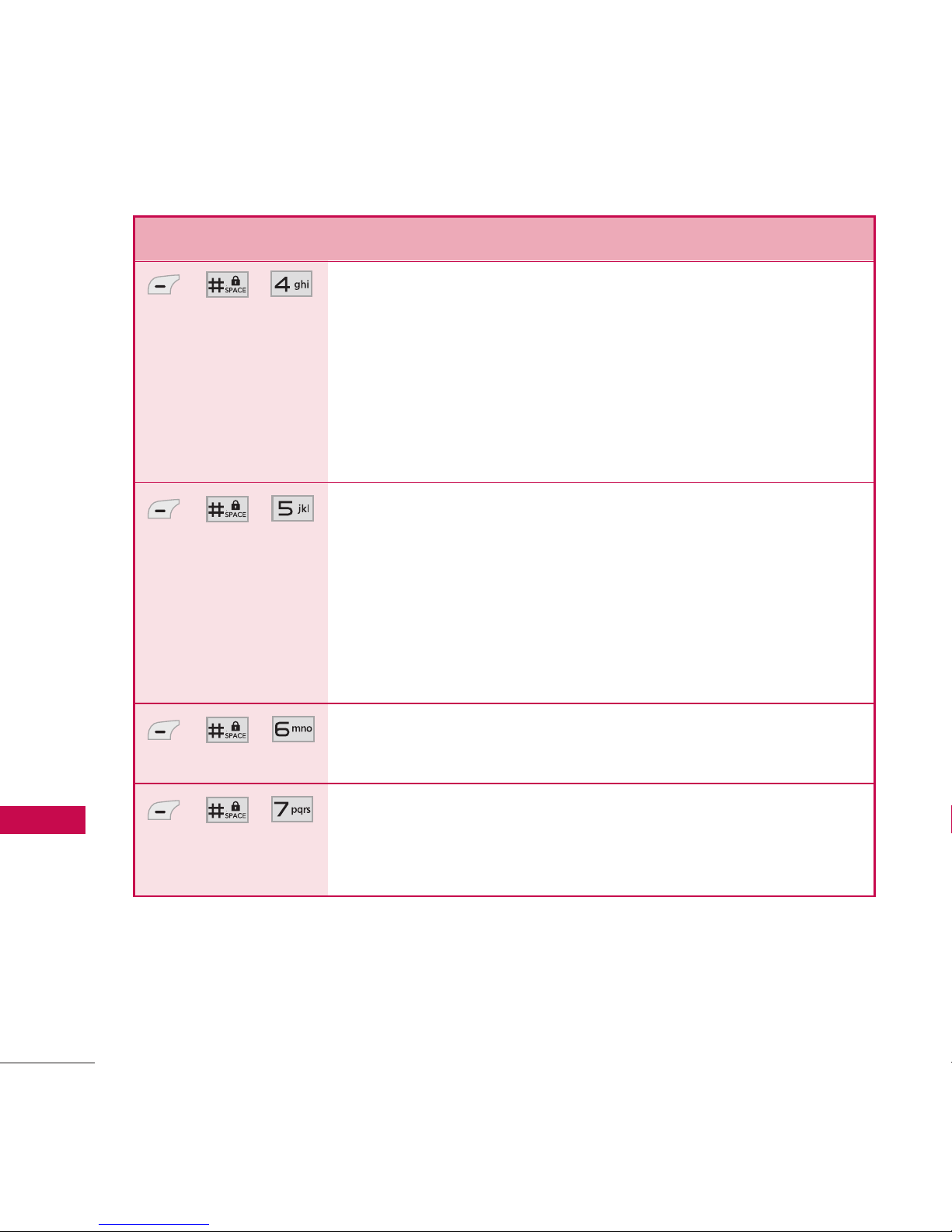Click the # SPACE lock key before 5 jkl
Screen dimensions: 952x1232
(x=227, y=509)
